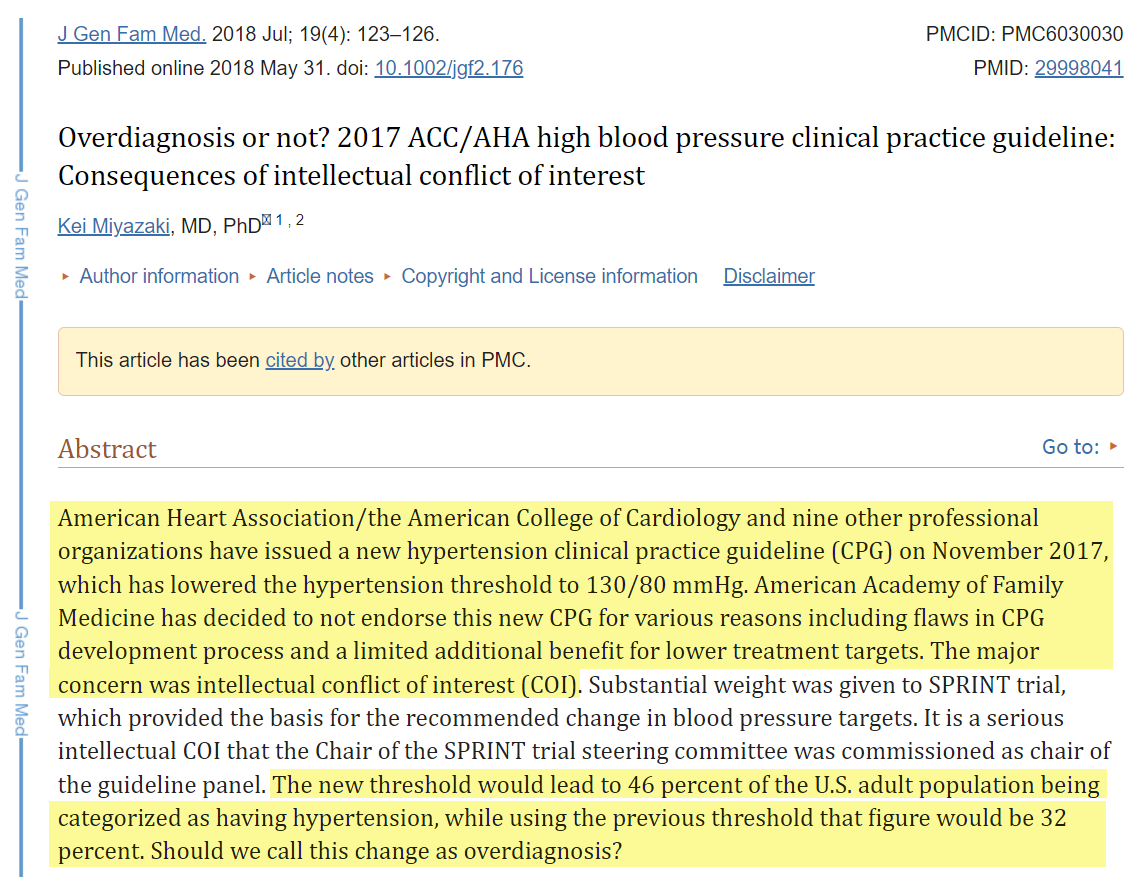The image size is (1134, 877).
Task: Click upper J Gen Fam Med sidebar label
Action: (20, 235)
